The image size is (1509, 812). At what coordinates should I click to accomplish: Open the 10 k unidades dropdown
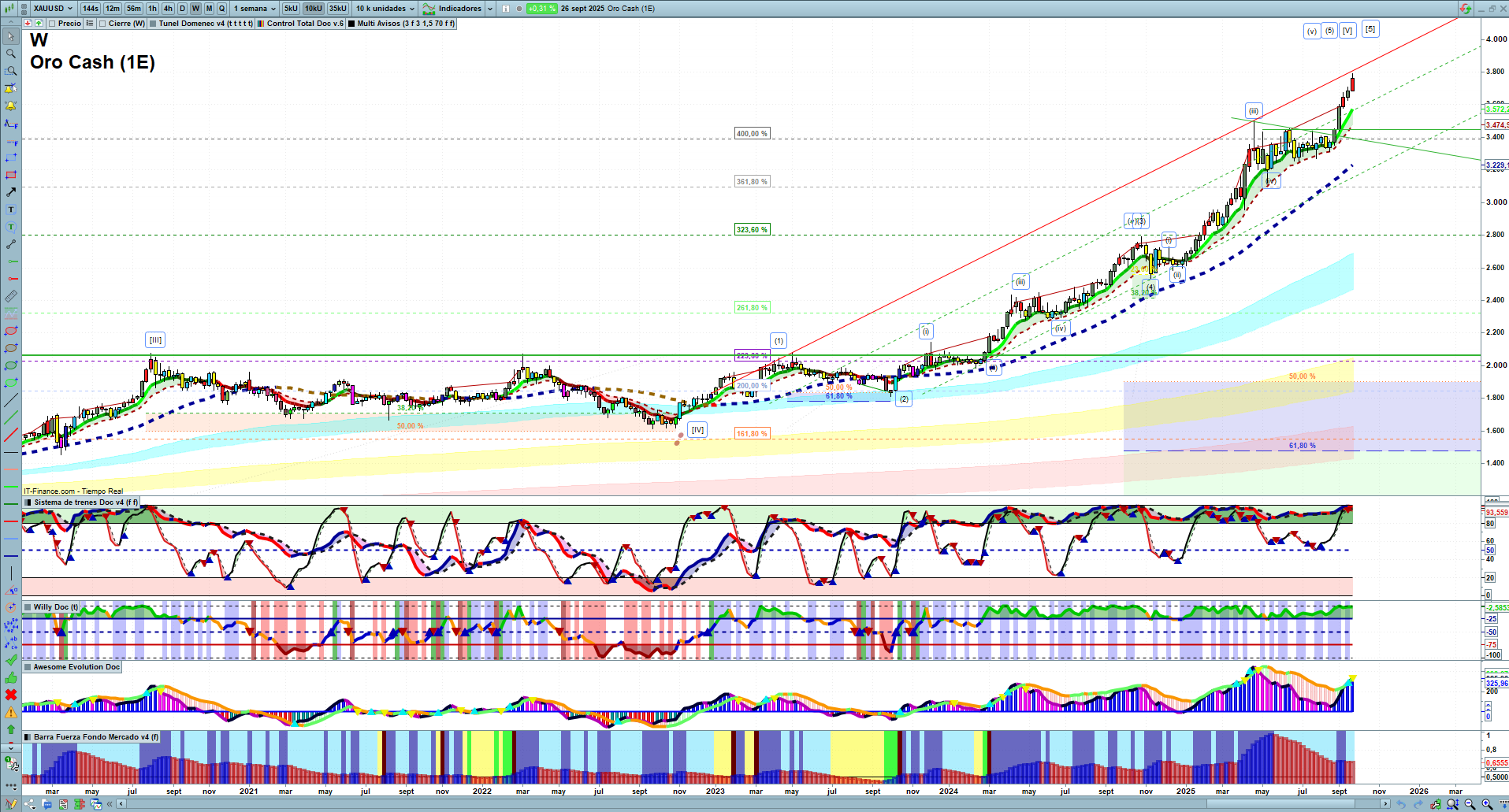[x=385, y=9]
